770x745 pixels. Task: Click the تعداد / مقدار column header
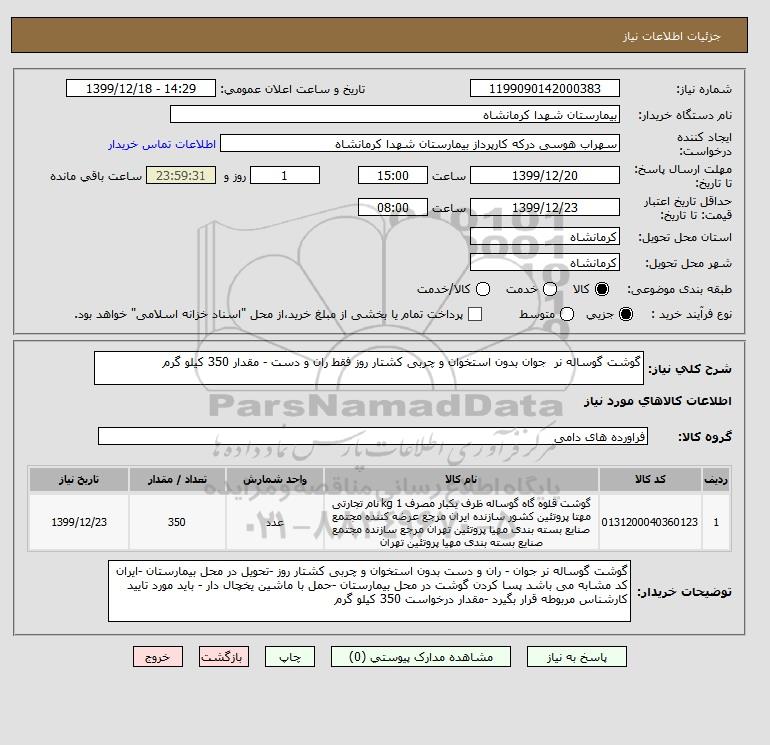pos(177,479)
